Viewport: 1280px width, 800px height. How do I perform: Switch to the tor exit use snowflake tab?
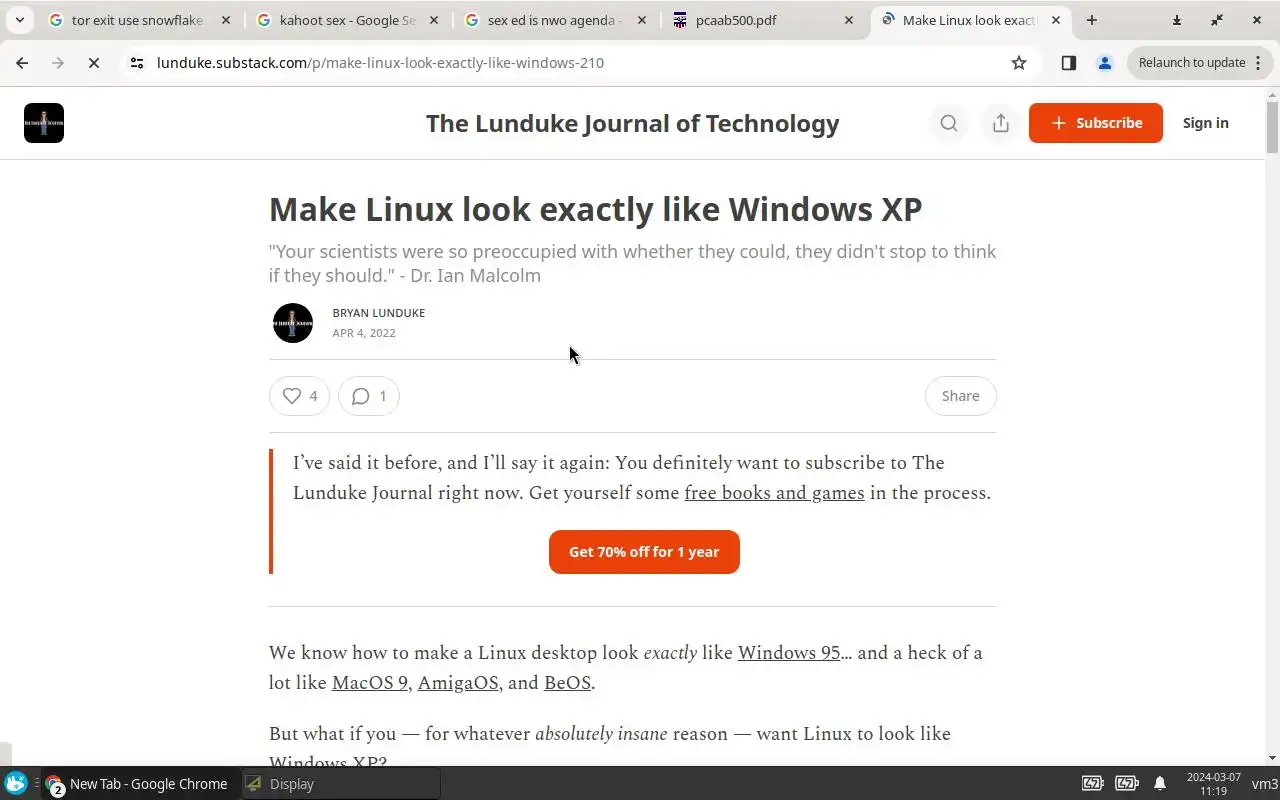[x=138, y=20]
